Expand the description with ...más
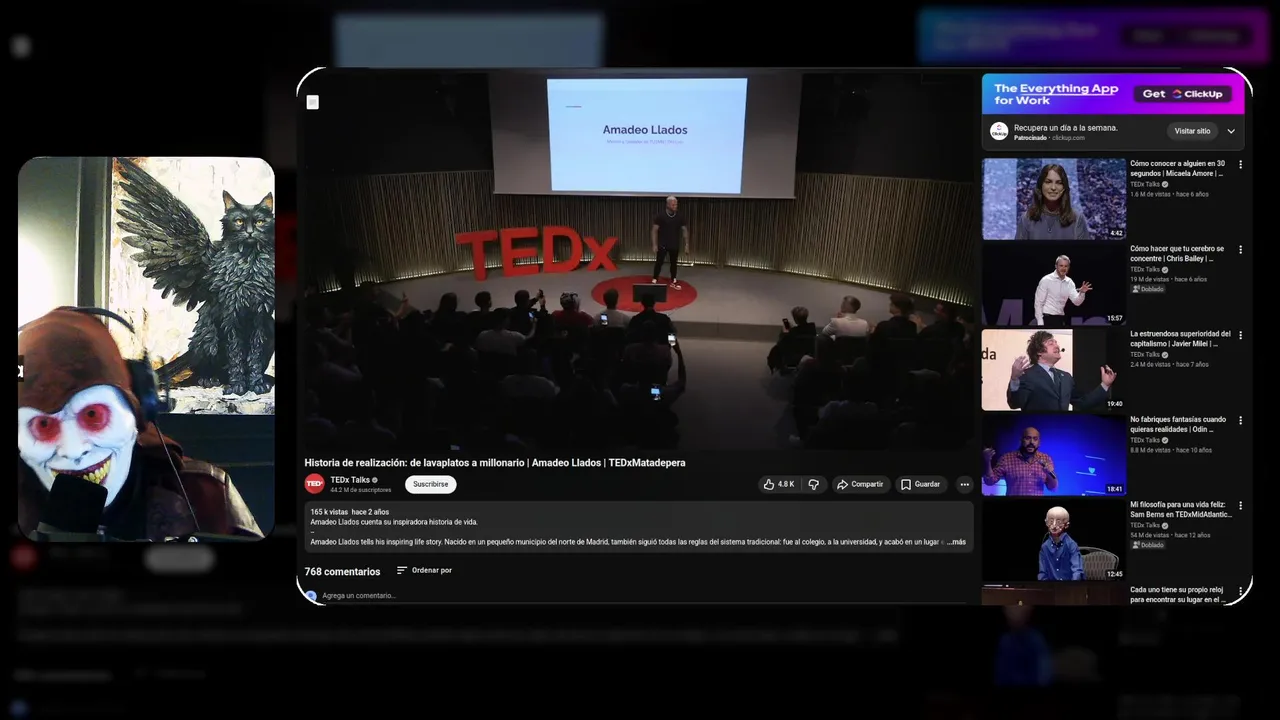Screen dimensions: 1280x720 [x=957, y=542]
